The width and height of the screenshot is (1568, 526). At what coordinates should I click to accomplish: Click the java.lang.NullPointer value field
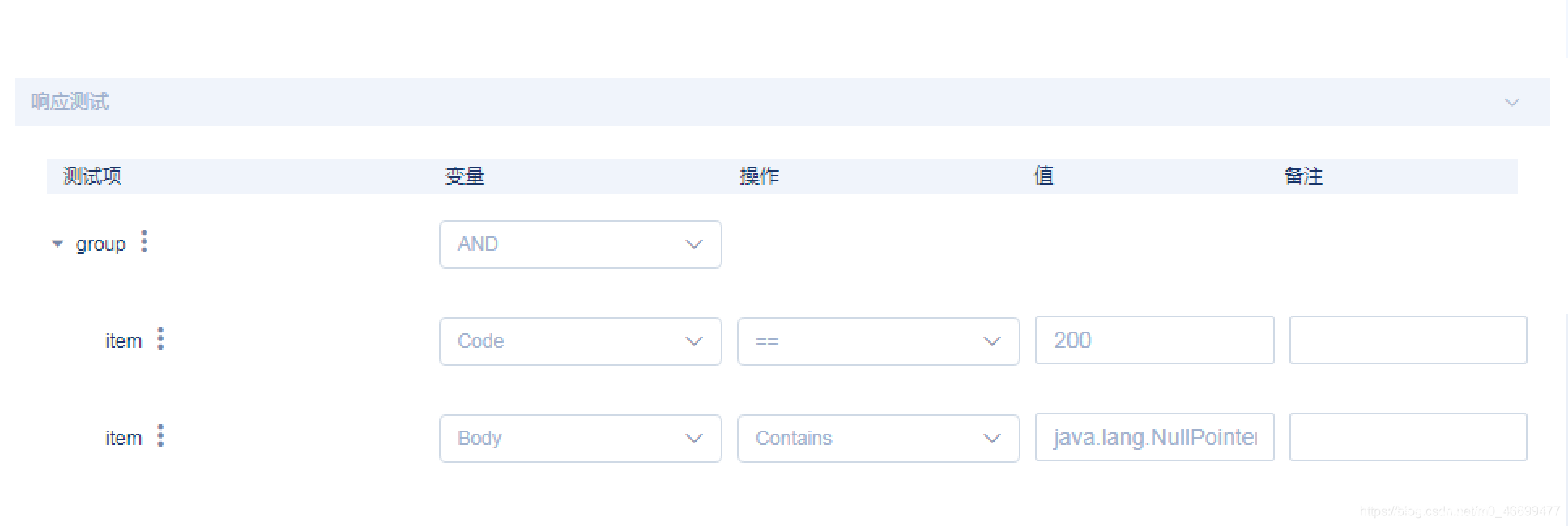tap(1154, 437)
